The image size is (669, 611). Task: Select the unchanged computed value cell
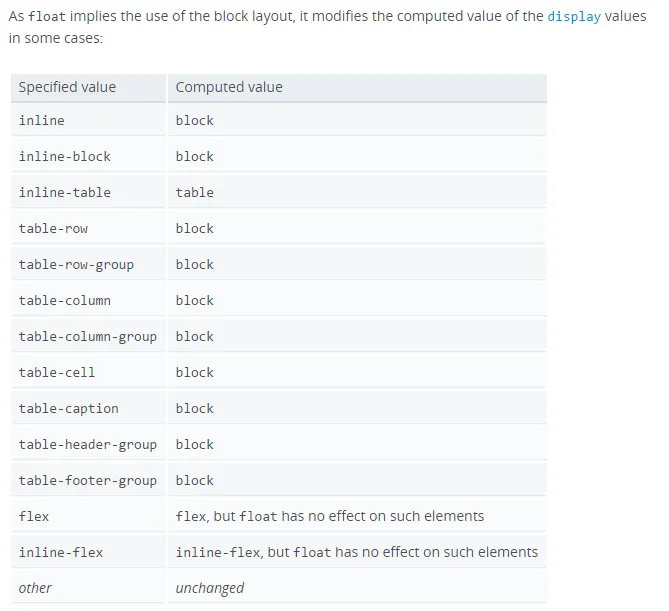[357, 588]
